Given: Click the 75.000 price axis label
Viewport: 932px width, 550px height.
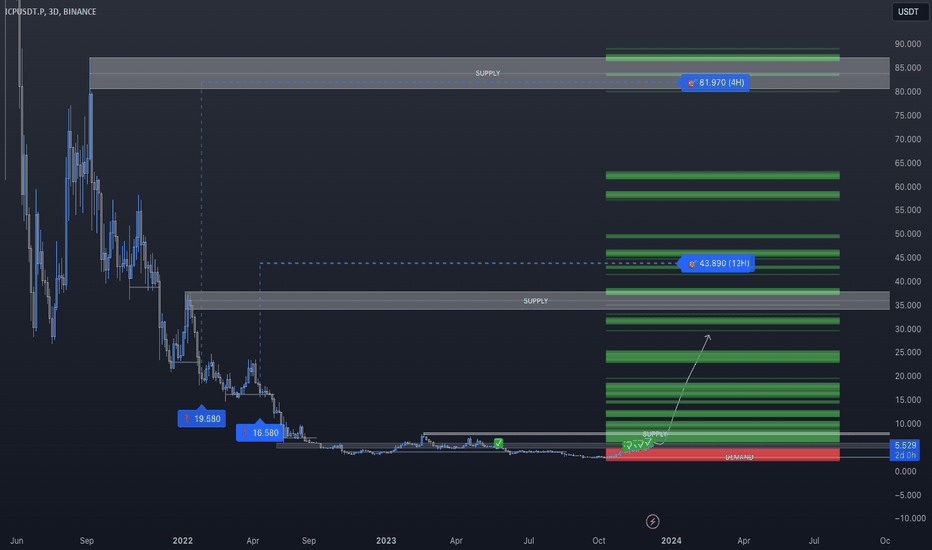Looking at the screenshot, I should coord(908,115).
